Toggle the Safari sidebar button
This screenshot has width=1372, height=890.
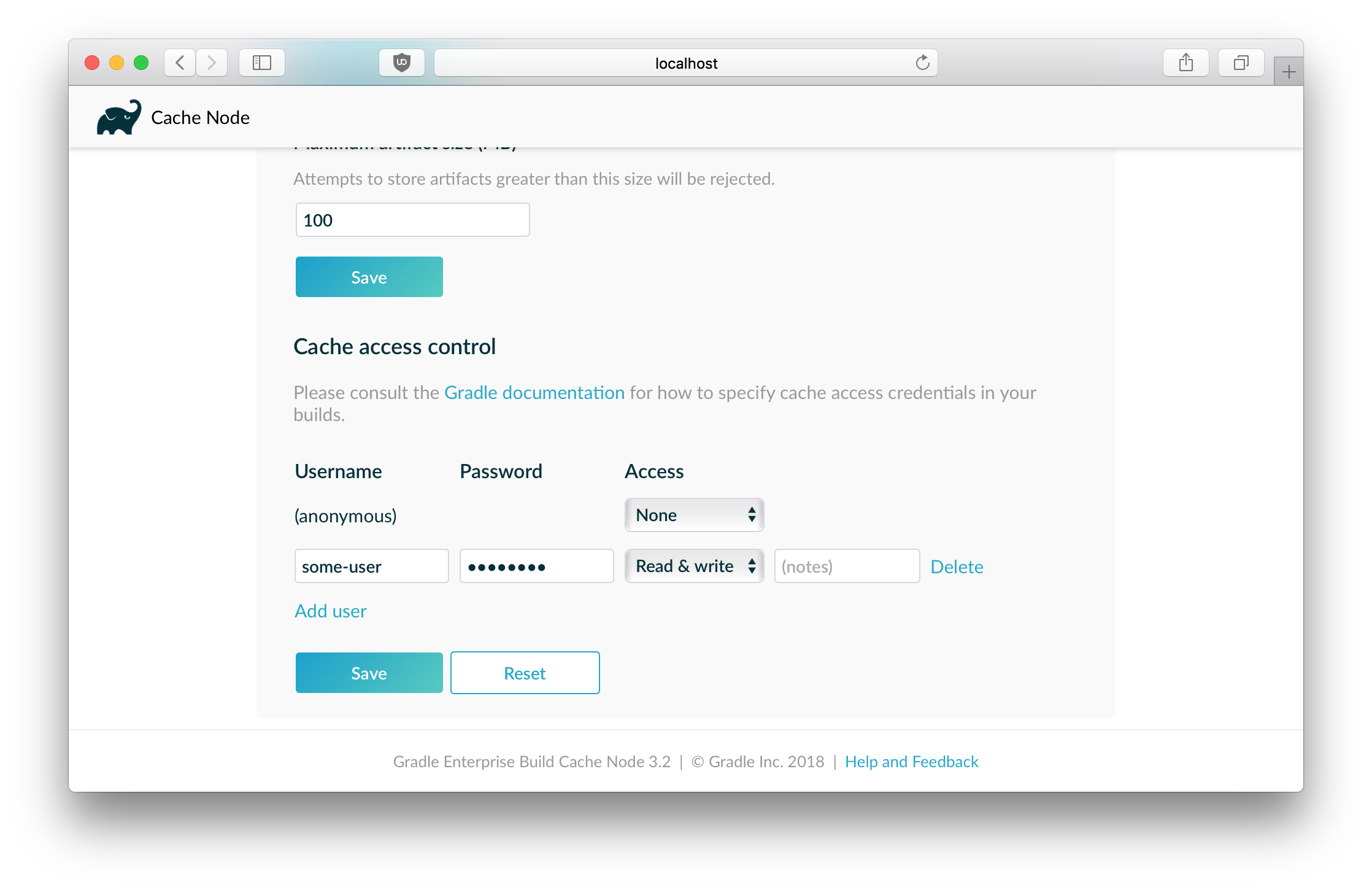coord(262,63)
